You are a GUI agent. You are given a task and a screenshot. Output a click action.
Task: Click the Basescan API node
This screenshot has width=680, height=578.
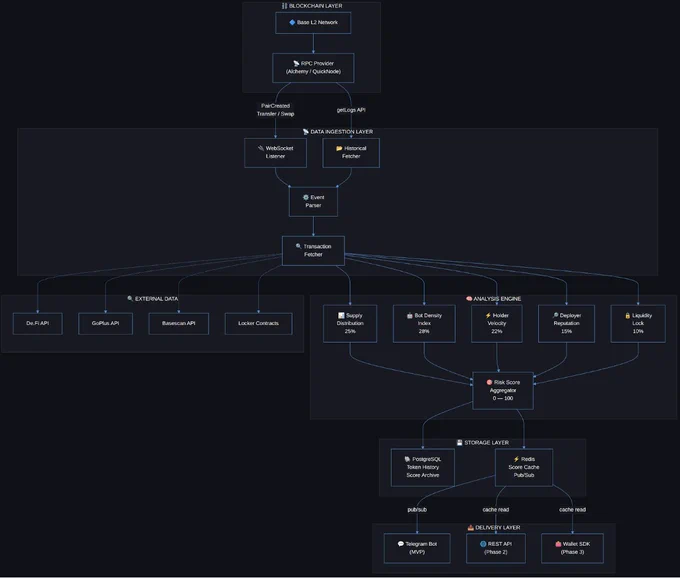pos(179,323)
